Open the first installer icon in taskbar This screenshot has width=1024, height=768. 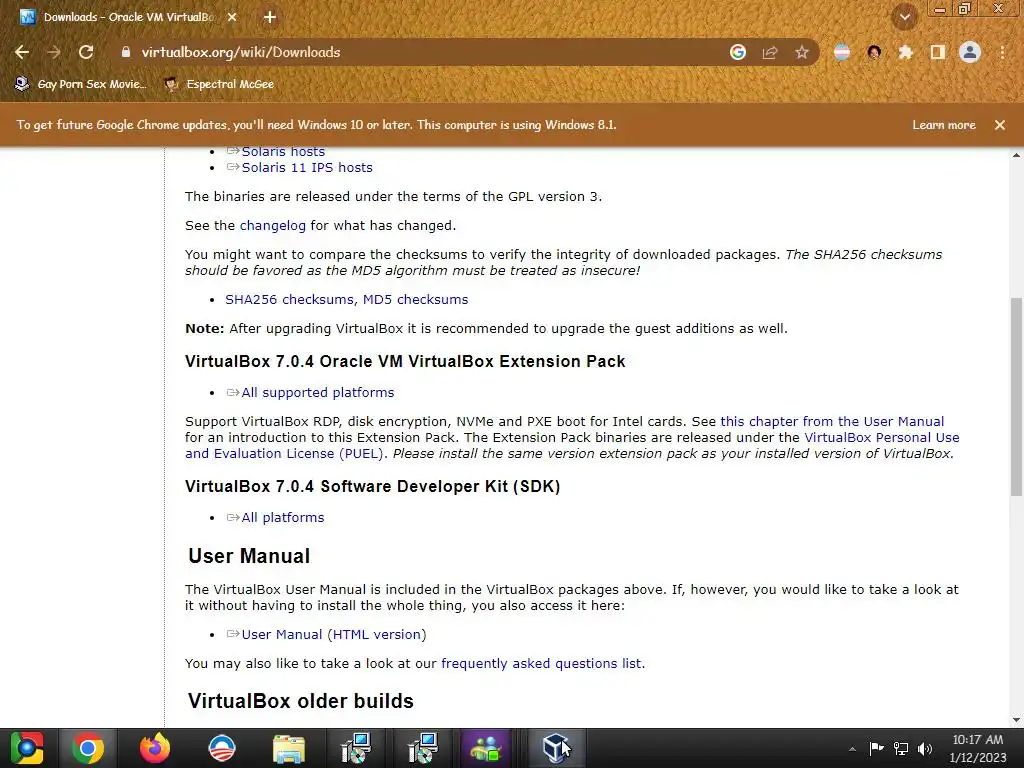[x=356, y=748]
